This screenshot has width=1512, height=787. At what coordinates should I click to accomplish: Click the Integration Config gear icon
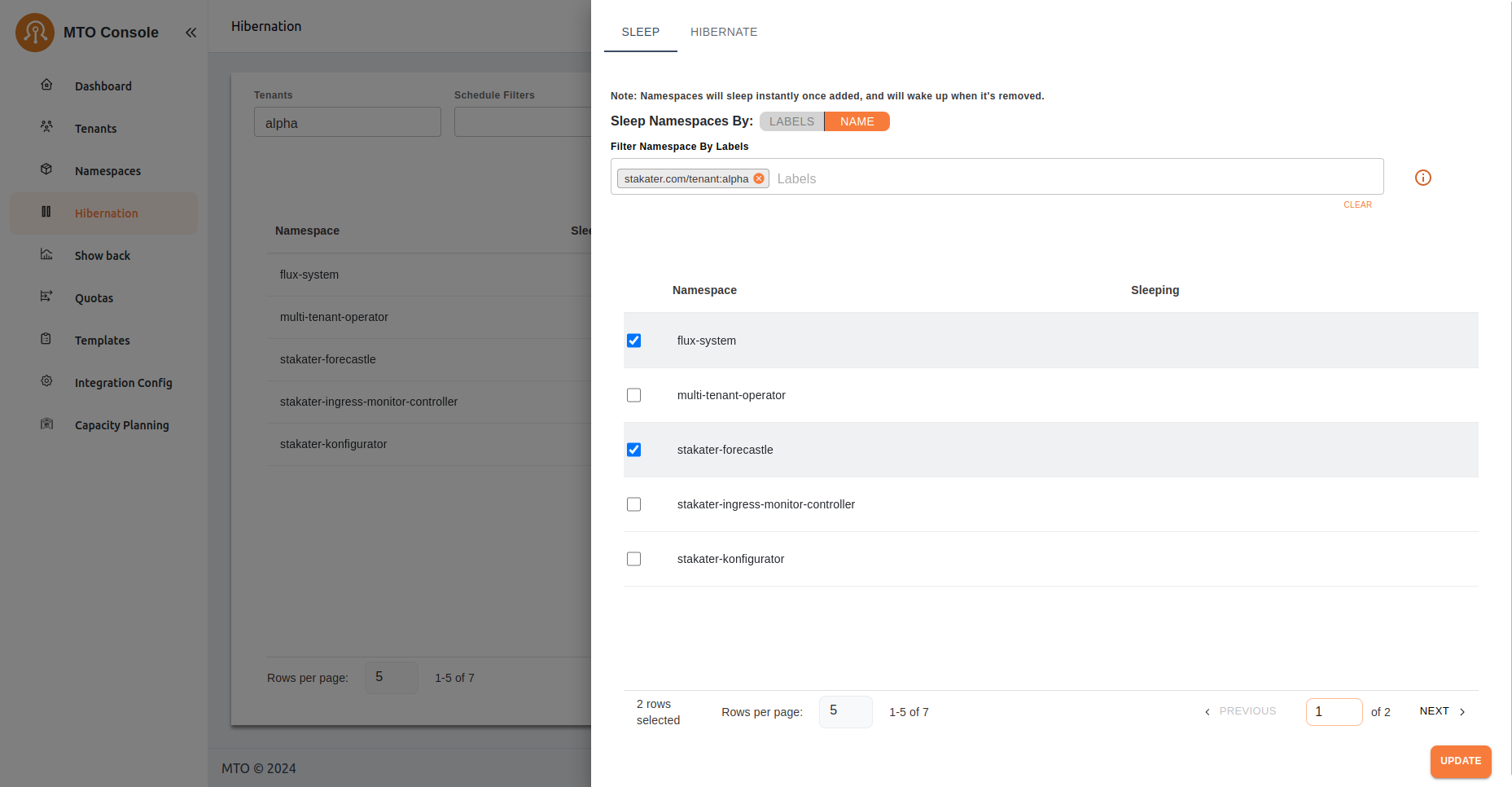coord(46,381)
